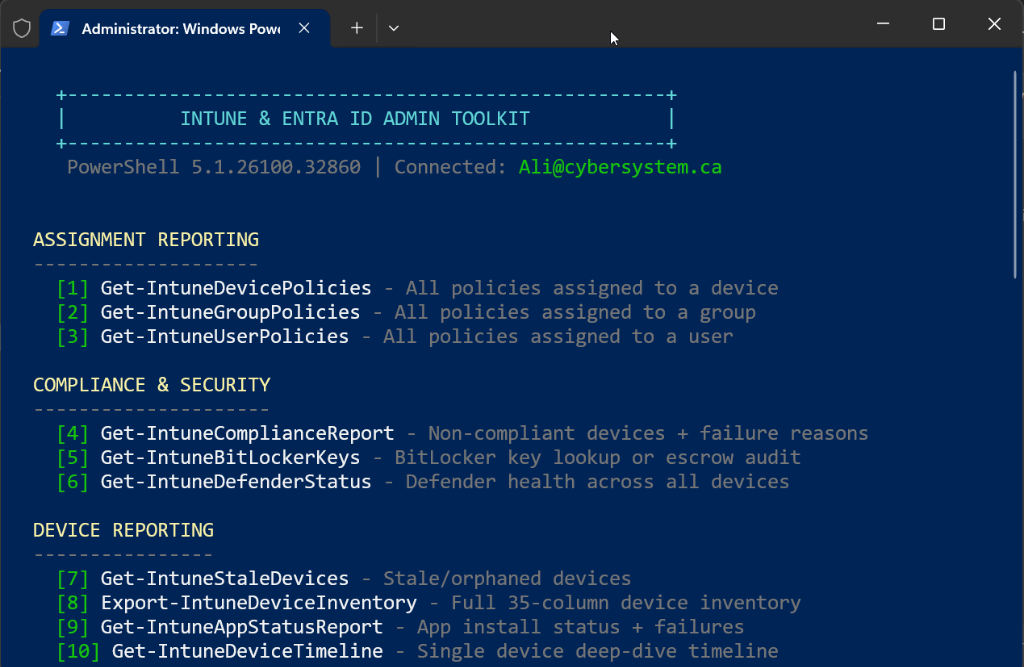Click 'Stale/orphaned devices' description
The width and height of the screenshot is (1024, 667).
507,578
